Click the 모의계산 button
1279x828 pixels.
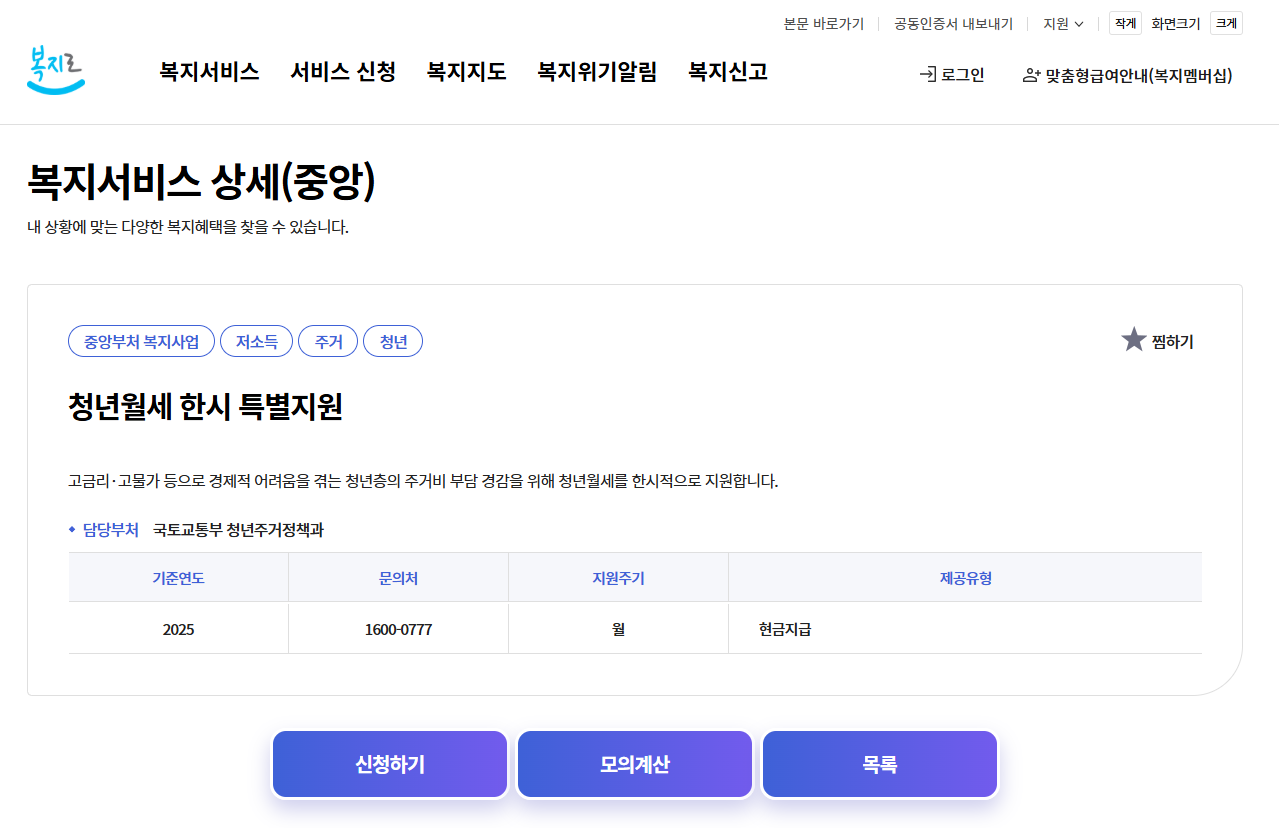point(634,763)
